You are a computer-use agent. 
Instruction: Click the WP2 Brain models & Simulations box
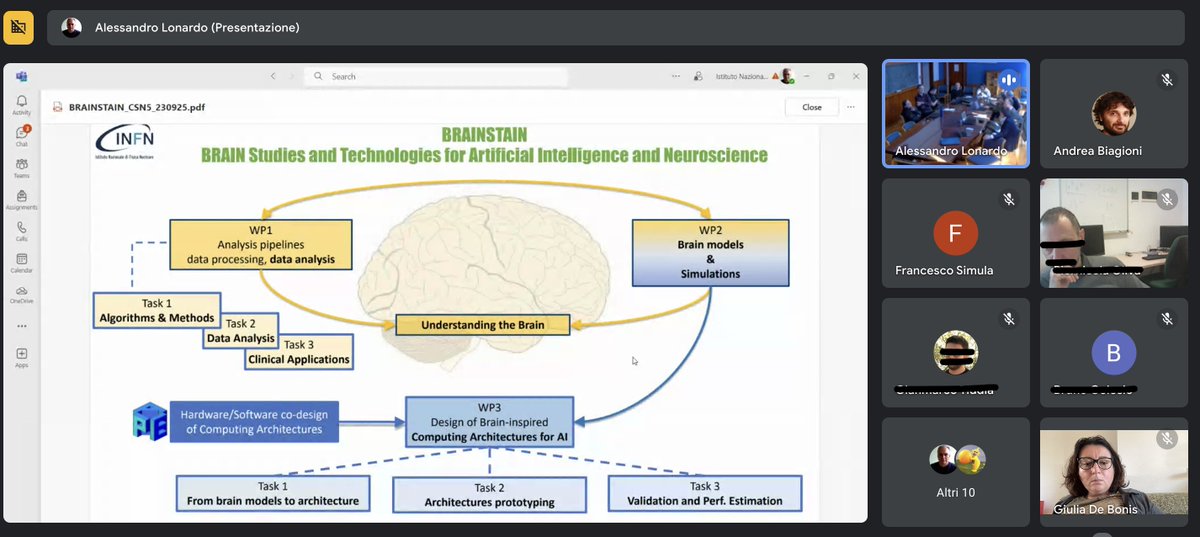click(x=711, y=252)
